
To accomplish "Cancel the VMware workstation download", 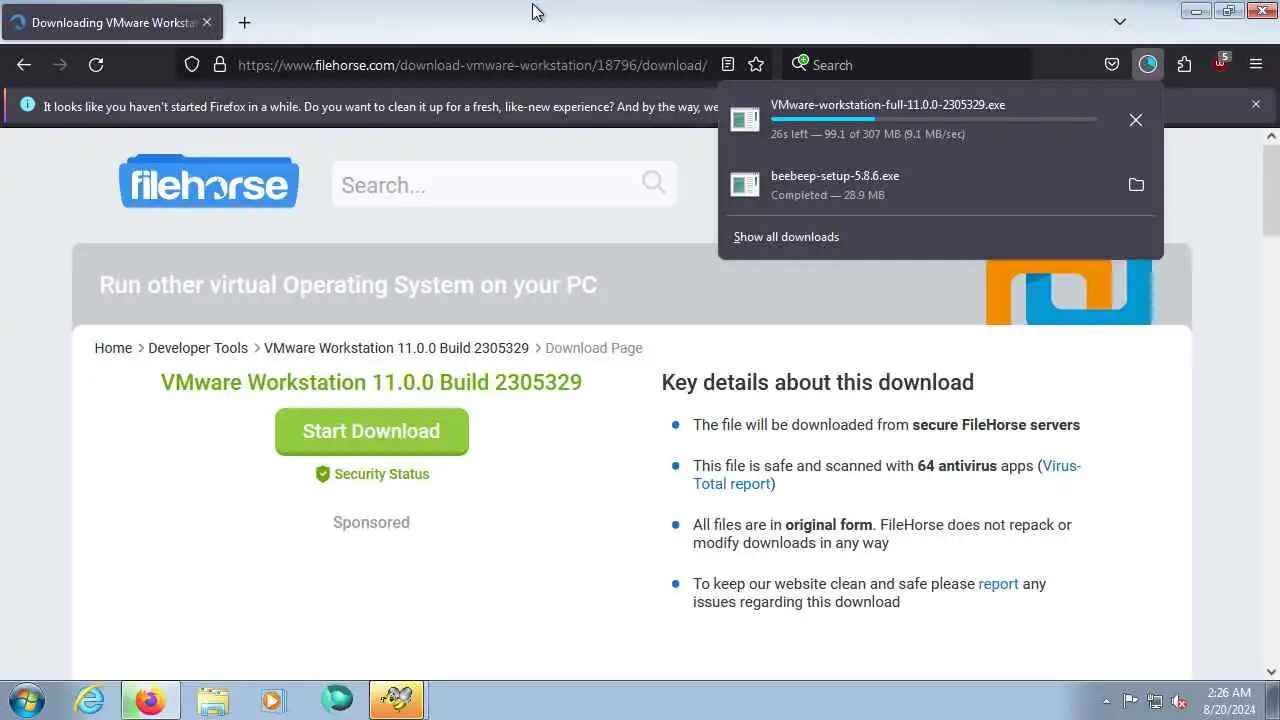I will (x=1135, y=119).
